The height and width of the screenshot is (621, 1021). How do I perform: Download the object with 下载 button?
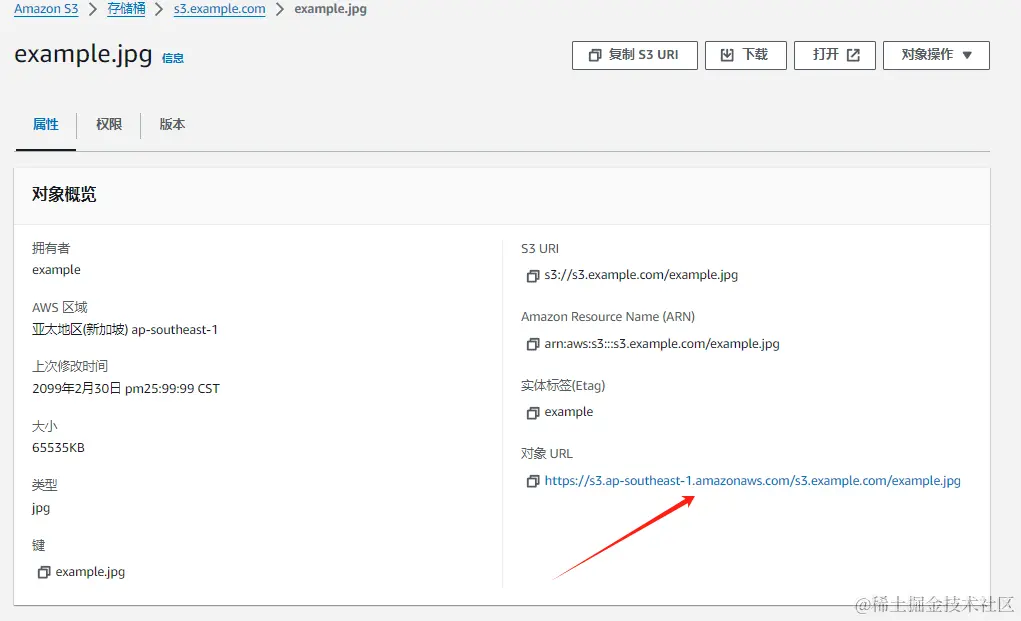pyautogui.click(x=746, y=55)
